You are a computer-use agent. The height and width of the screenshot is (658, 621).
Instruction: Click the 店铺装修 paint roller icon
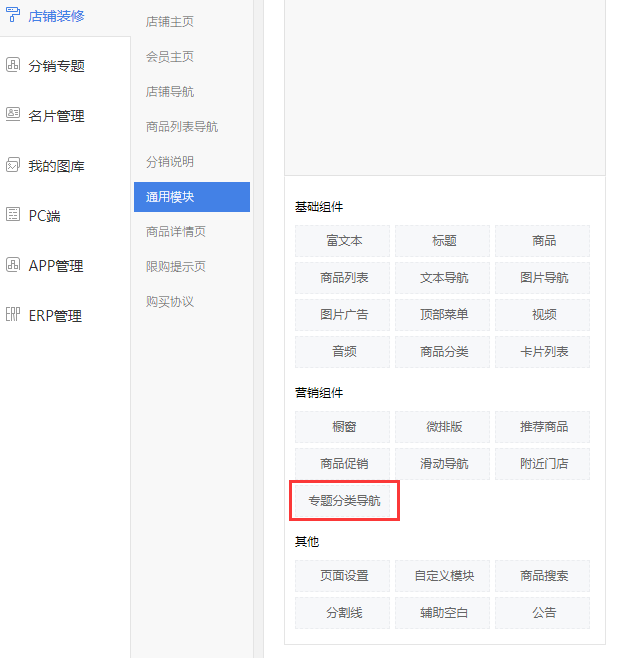coord(13,15)
